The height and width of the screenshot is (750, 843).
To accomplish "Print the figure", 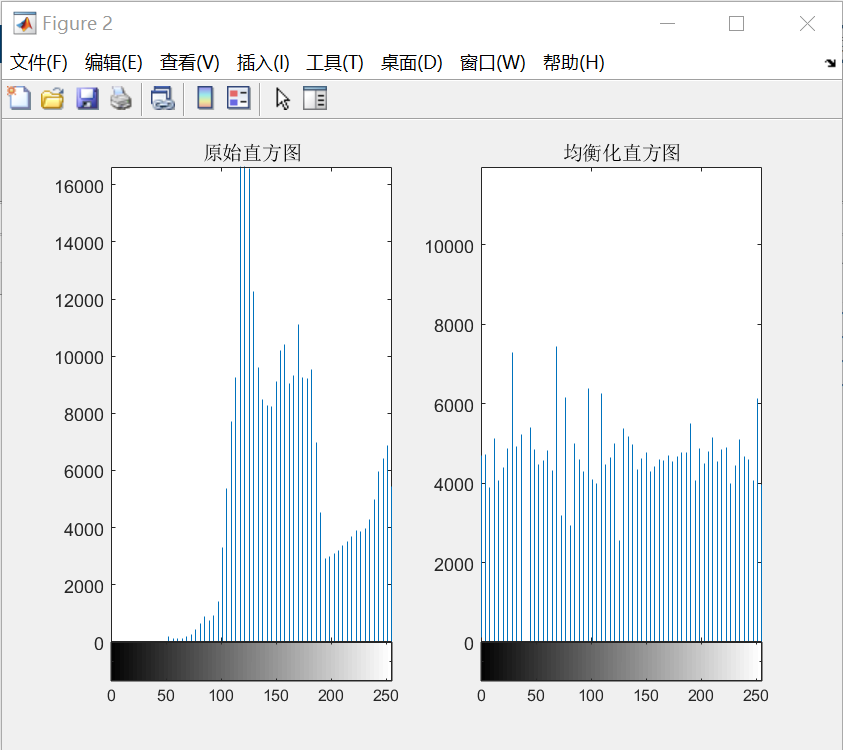I will (120, 98).
